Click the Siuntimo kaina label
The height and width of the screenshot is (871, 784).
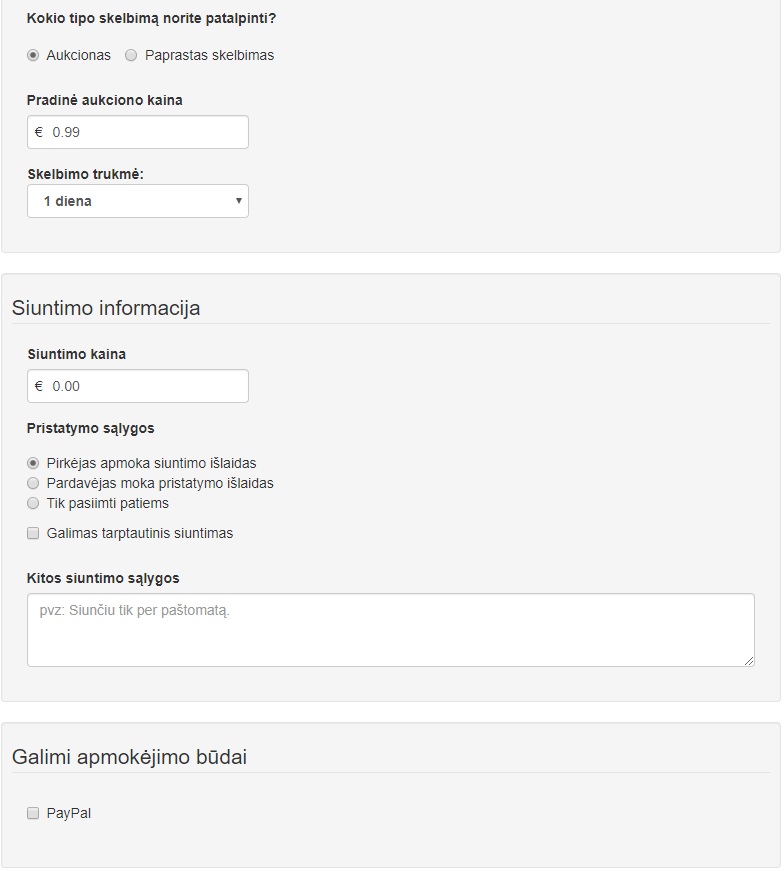[77, 354]
